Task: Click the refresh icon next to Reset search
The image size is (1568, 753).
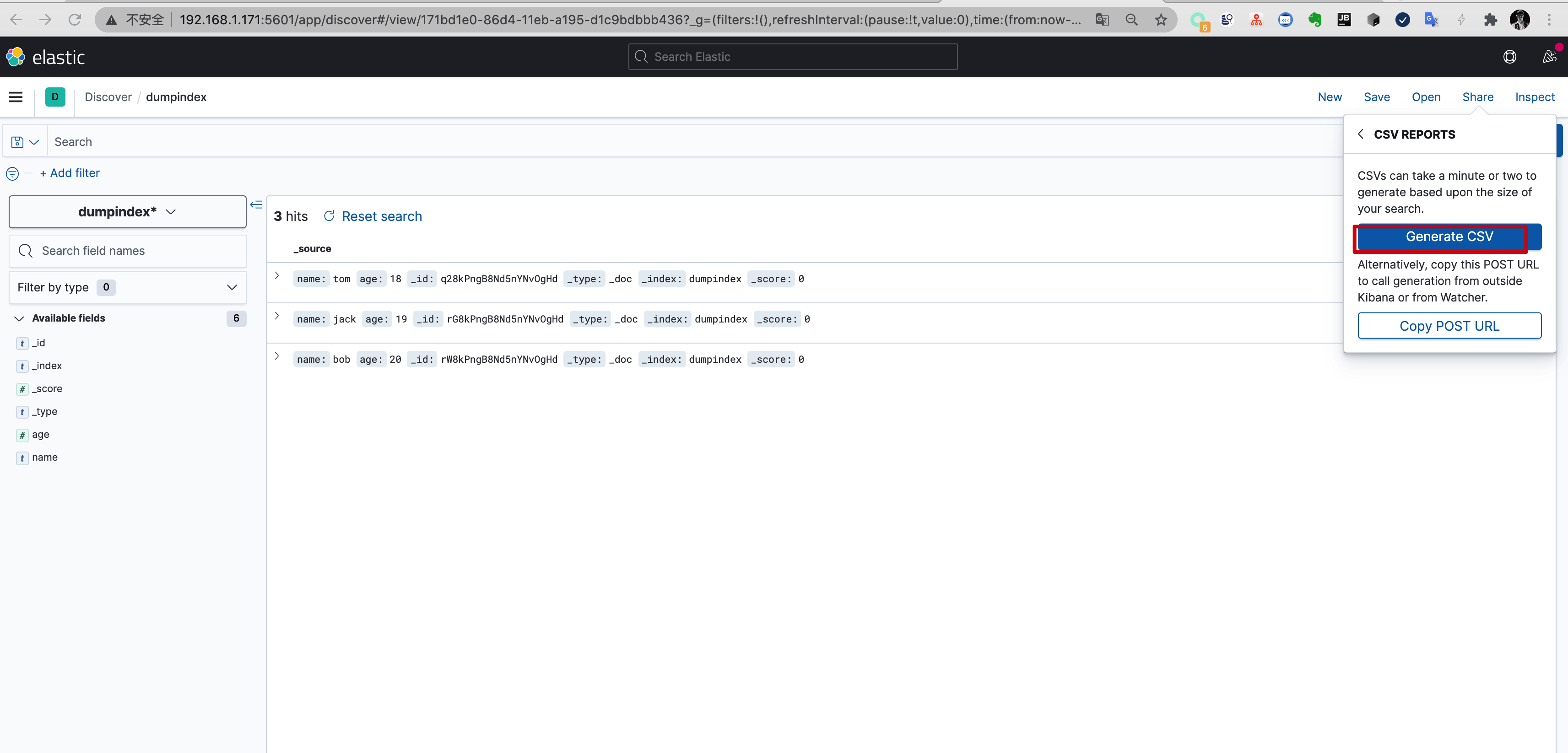Action: [x=329, y=216]
